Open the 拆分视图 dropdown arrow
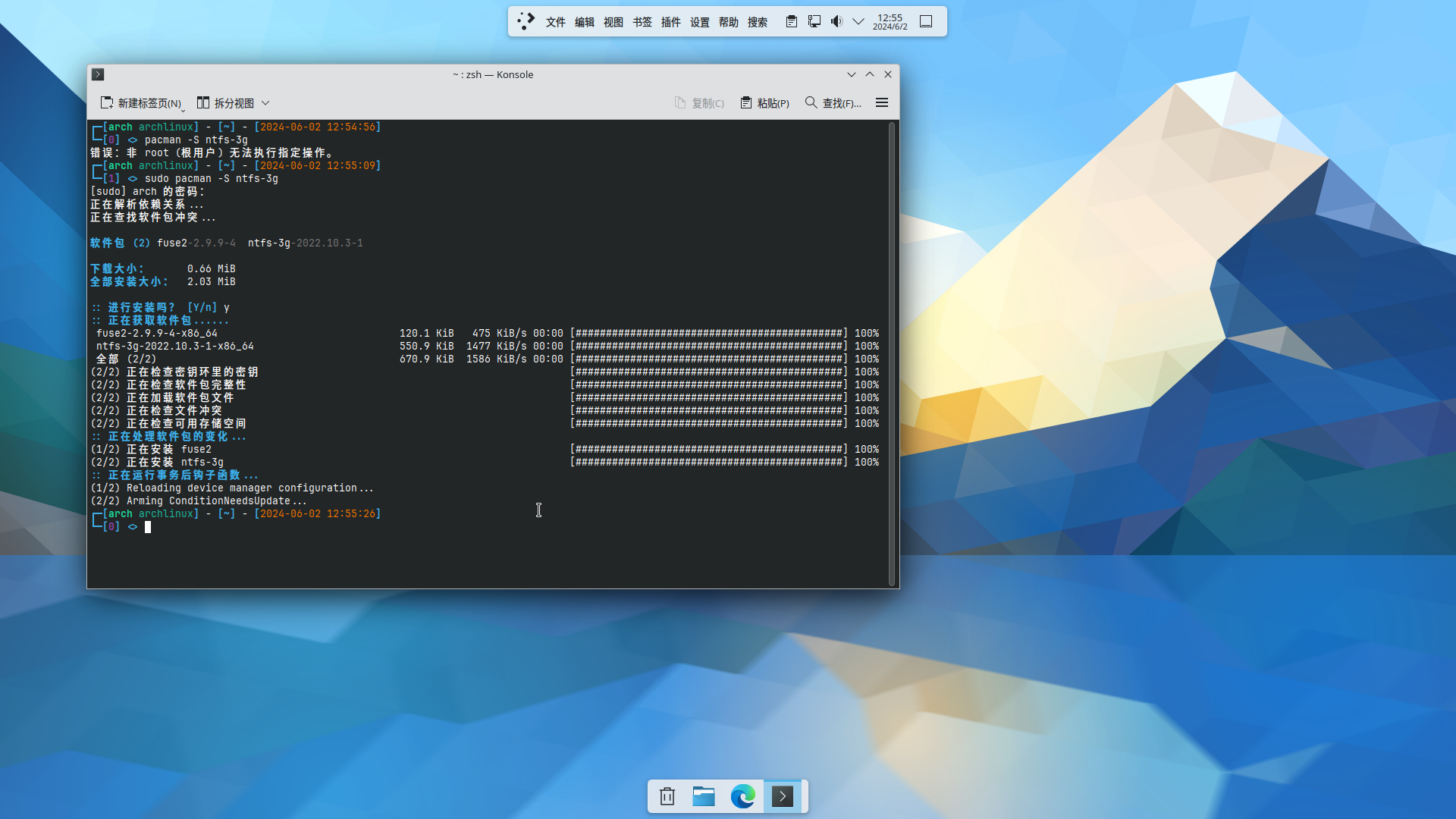 [x=265, y=103]
